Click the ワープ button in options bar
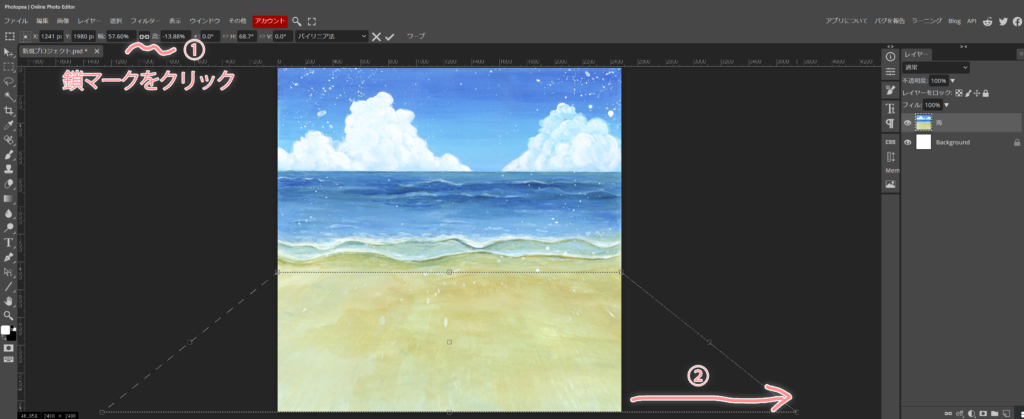 (415, 36)
